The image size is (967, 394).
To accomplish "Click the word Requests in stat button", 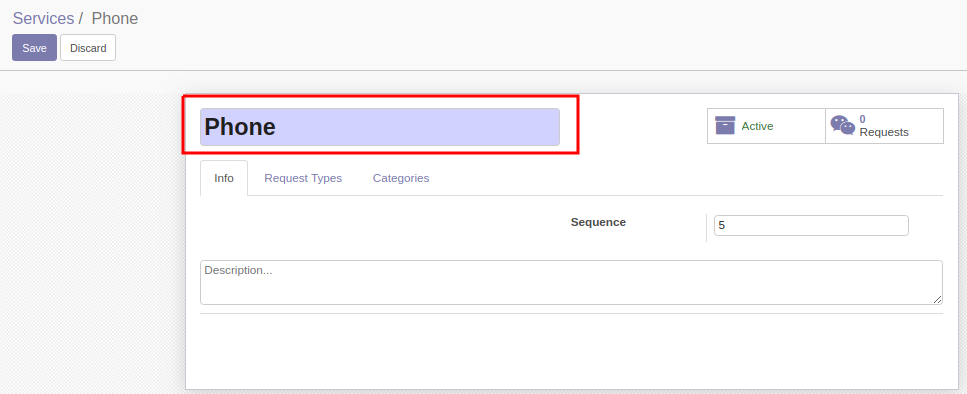I will 884,132.
